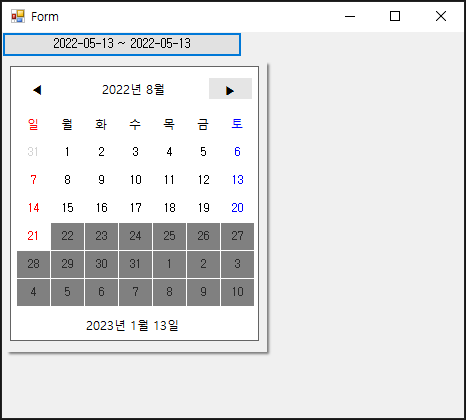Pick highlighted date 30
The width and height of the screenshot is (466, 420).
tap(101, 264)
